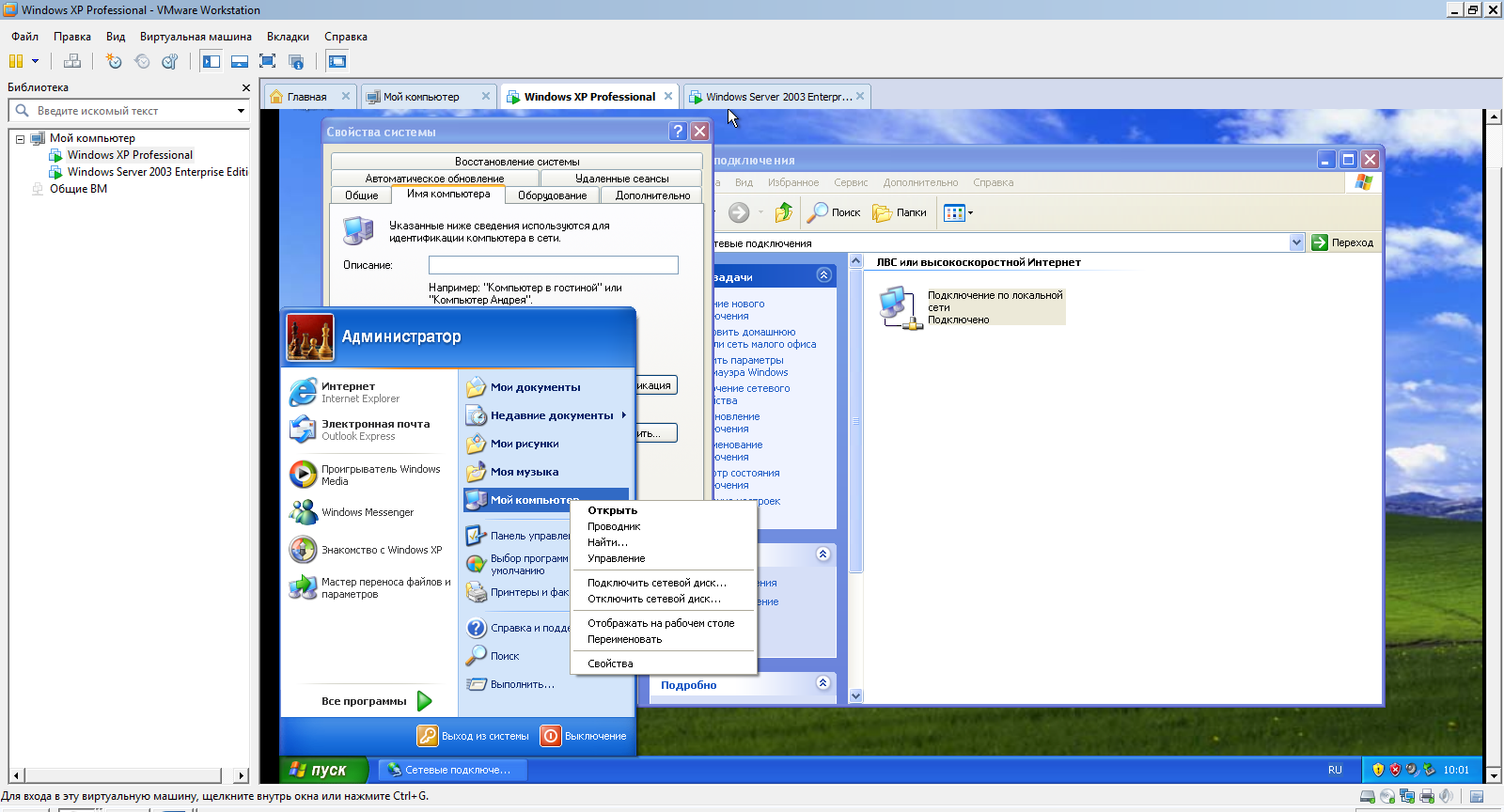Open the Файл menu
This screenshot has width=1504, height=812.
point(24,37)
